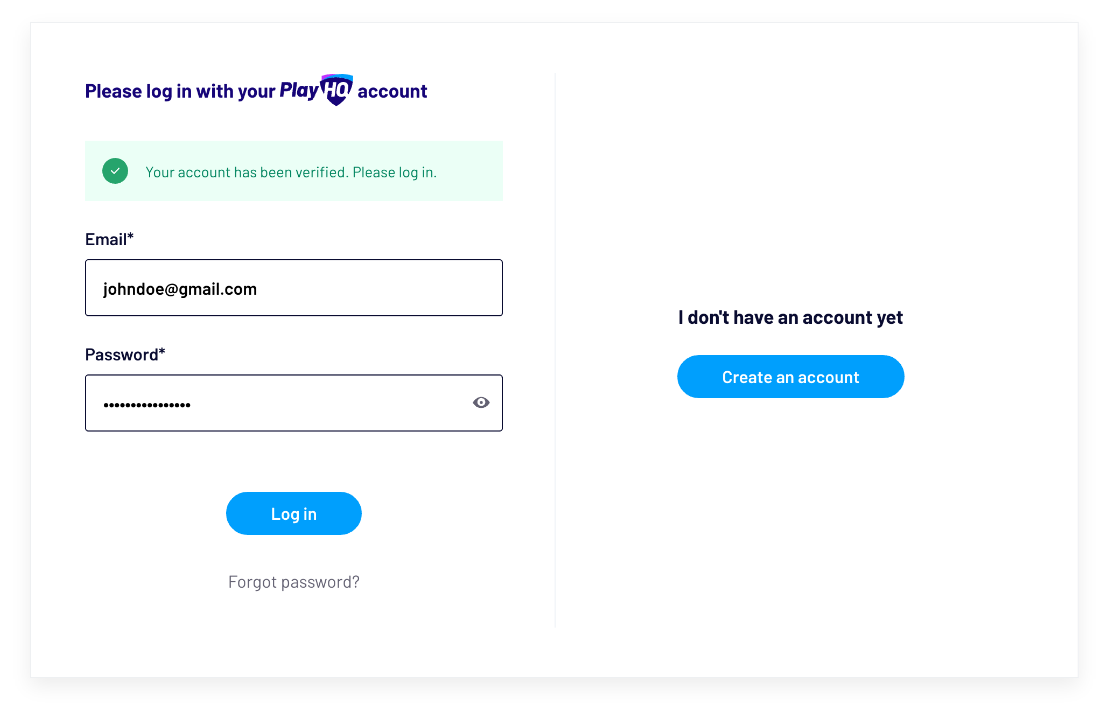Show password using the eye icon
The width and height of the screenshot is (1109, 716).
481,403
